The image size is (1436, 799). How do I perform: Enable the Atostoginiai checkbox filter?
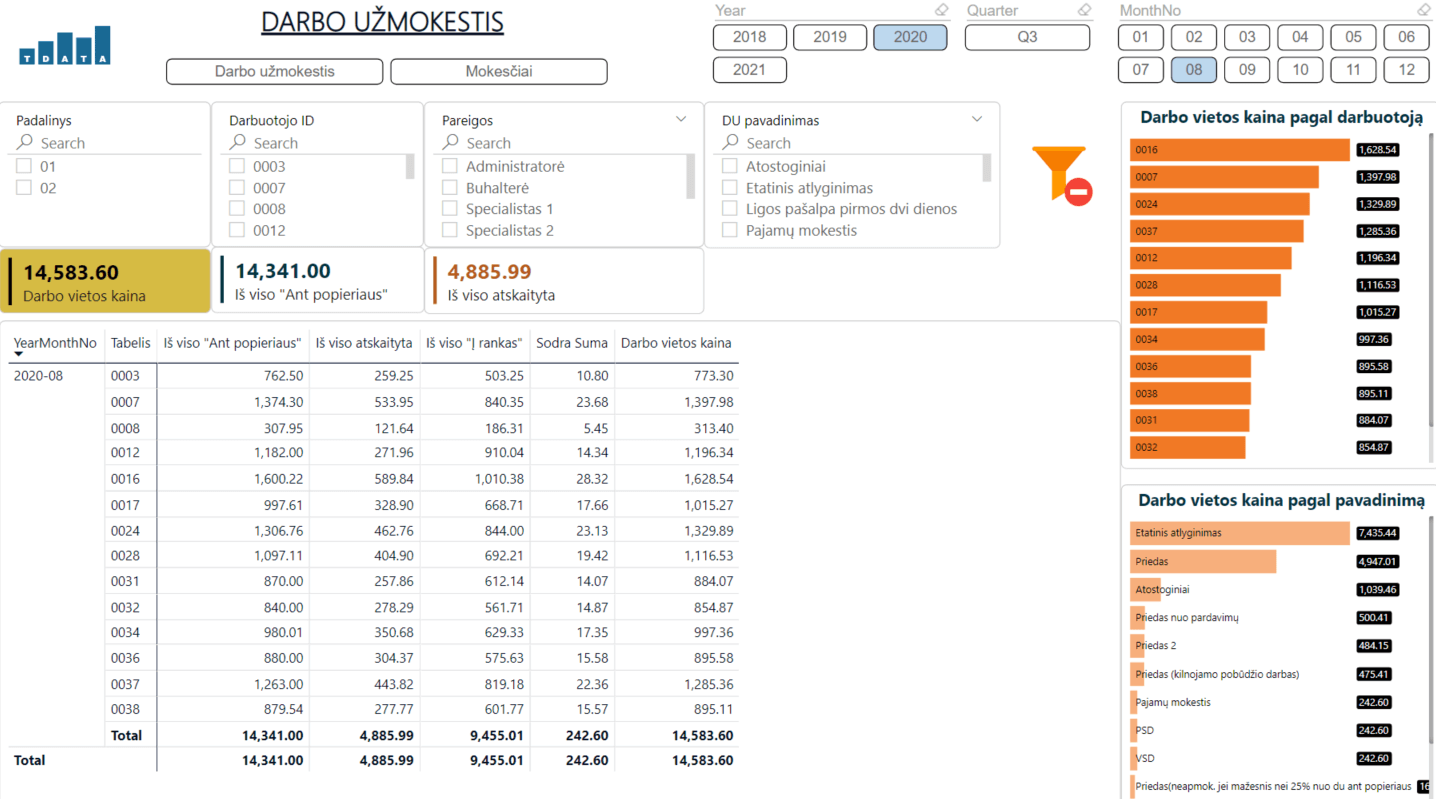730,166
